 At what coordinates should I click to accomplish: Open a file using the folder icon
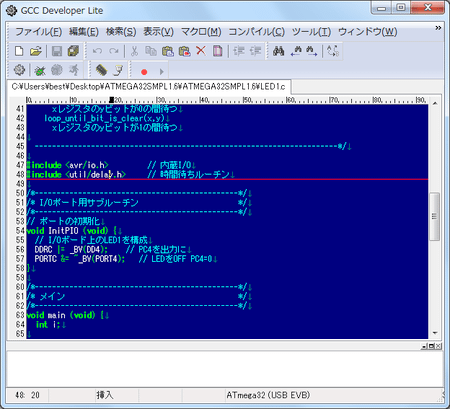(x=35, y=51)
